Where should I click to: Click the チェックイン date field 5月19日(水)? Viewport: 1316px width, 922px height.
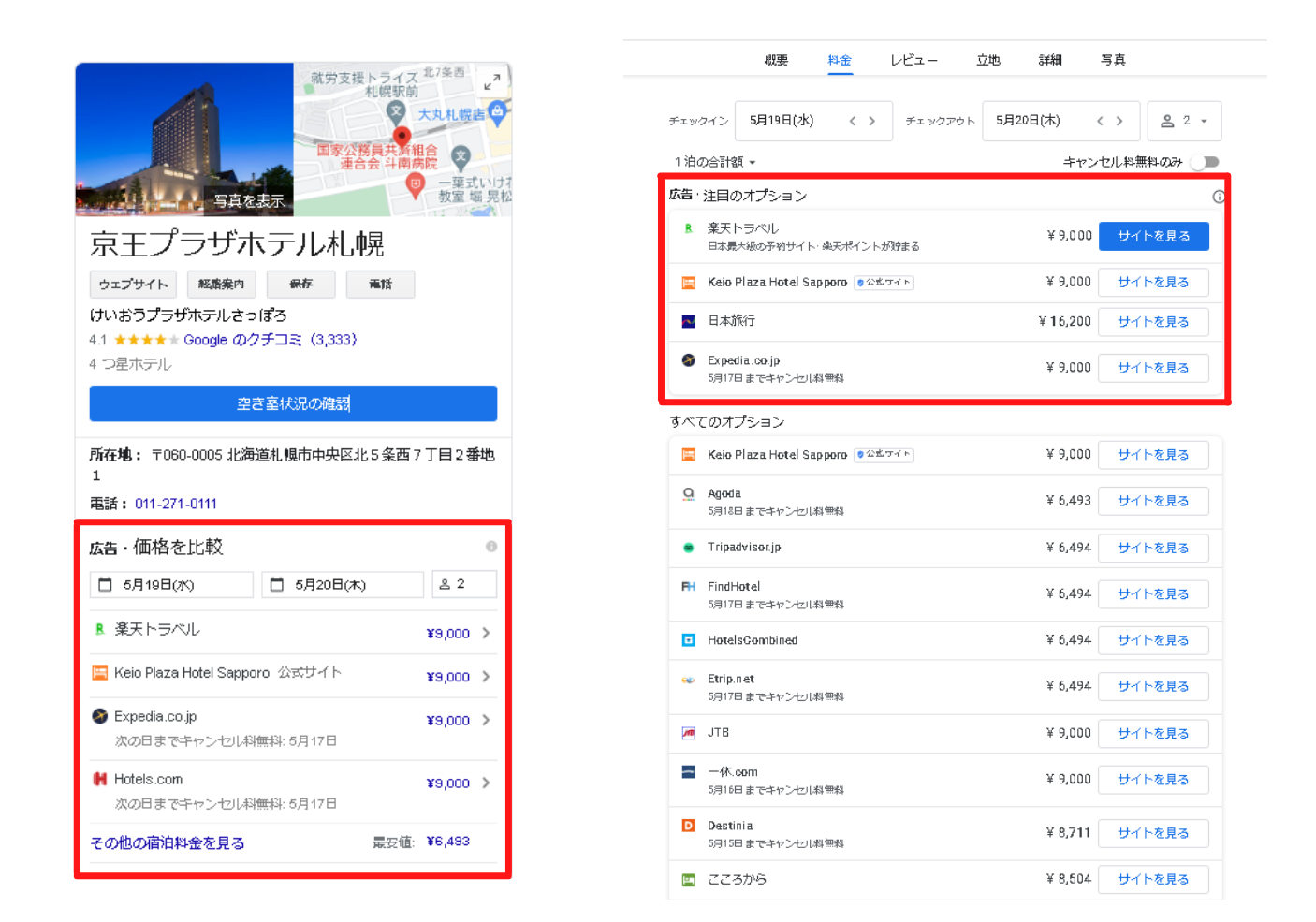(x=813, y=121)
